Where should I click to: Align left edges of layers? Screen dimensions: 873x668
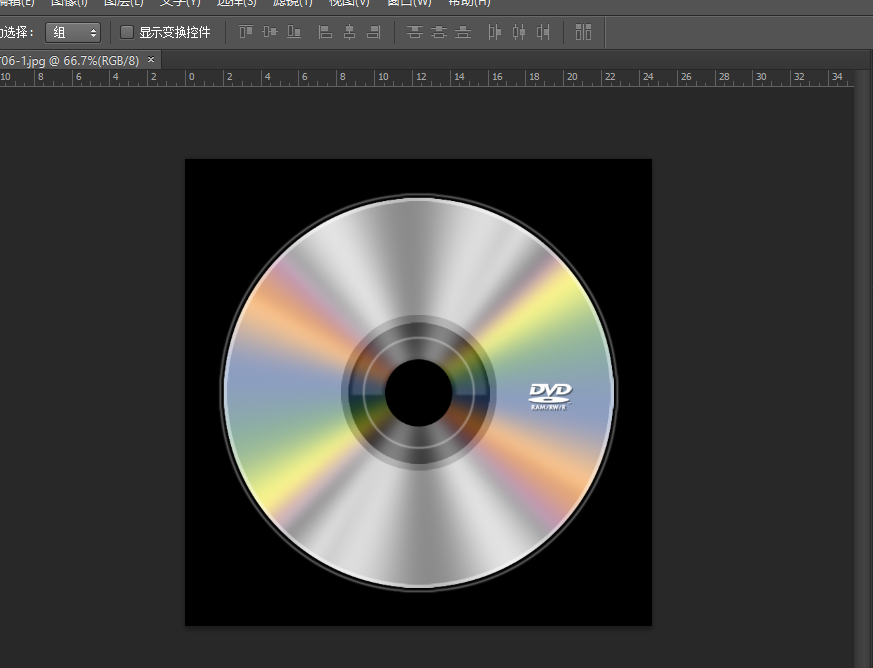point(325,32)
